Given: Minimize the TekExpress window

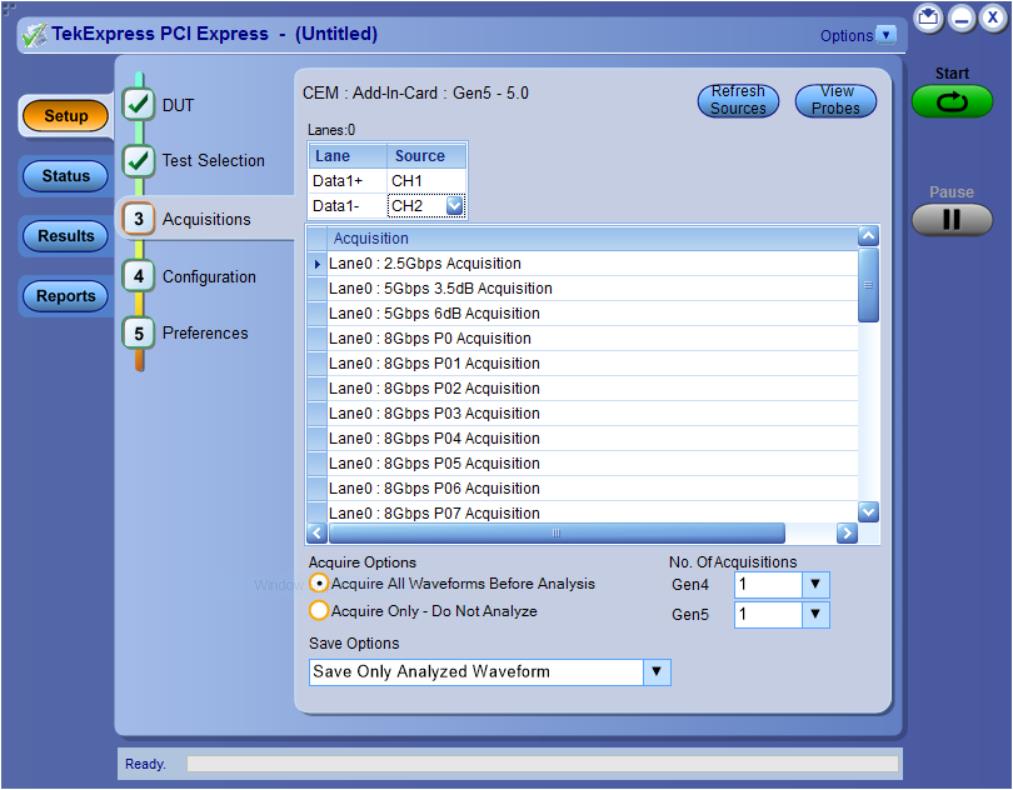Looking at the screenshot, I should click(961, 17).
